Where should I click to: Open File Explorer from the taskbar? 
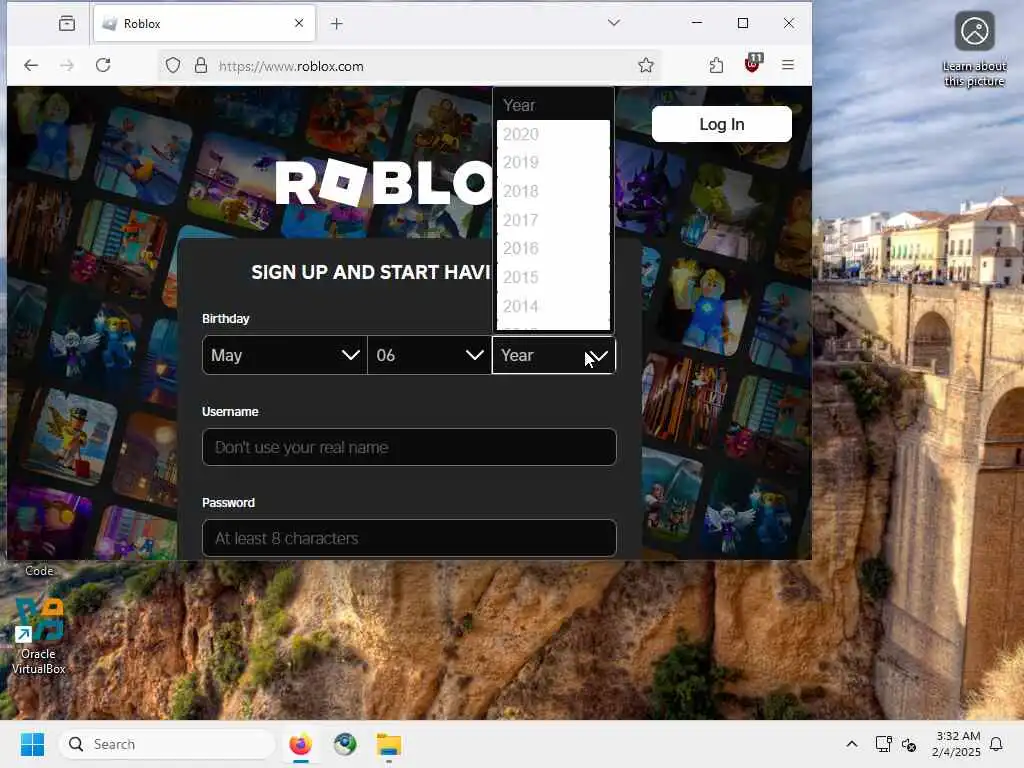click(x=389, y=744)
